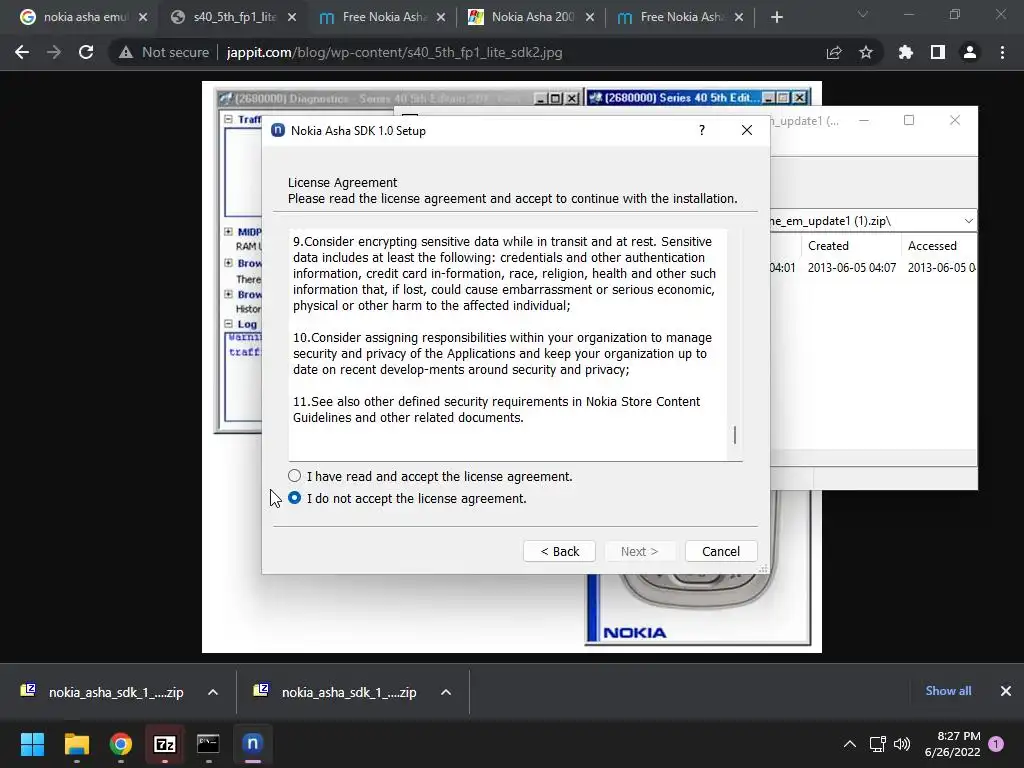Switch to s40_5th_fp1_lite tab
This screenshot has height=768, width=1024.
click(x=232, y=17)
